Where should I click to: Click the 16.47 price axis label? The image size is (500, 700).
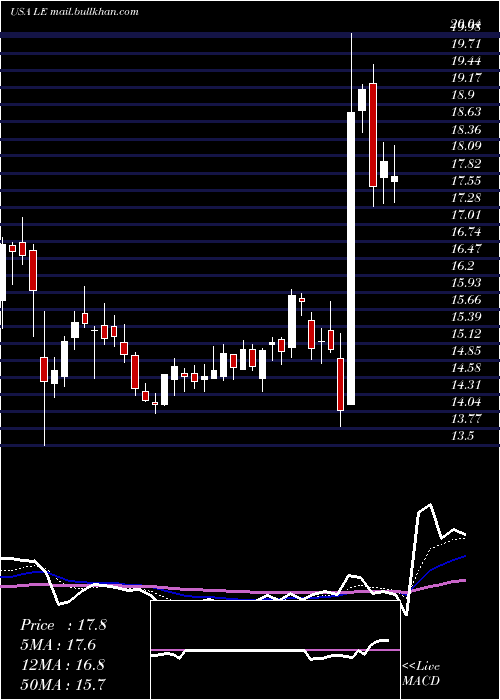point(467,249)
